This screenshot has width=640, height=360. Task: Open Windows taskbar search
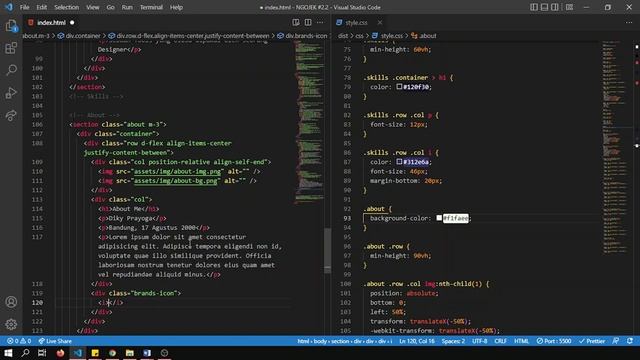(25, 353)
